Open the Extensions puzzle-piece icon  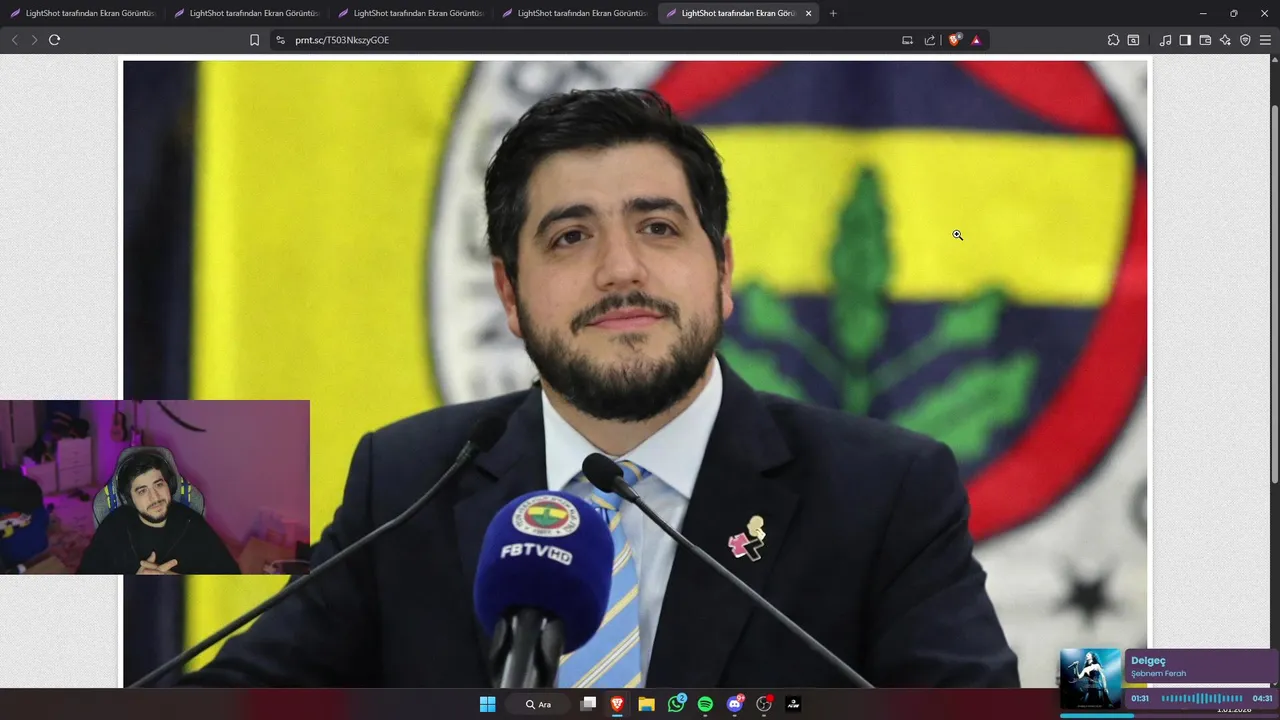click(x=1113, y=40)
